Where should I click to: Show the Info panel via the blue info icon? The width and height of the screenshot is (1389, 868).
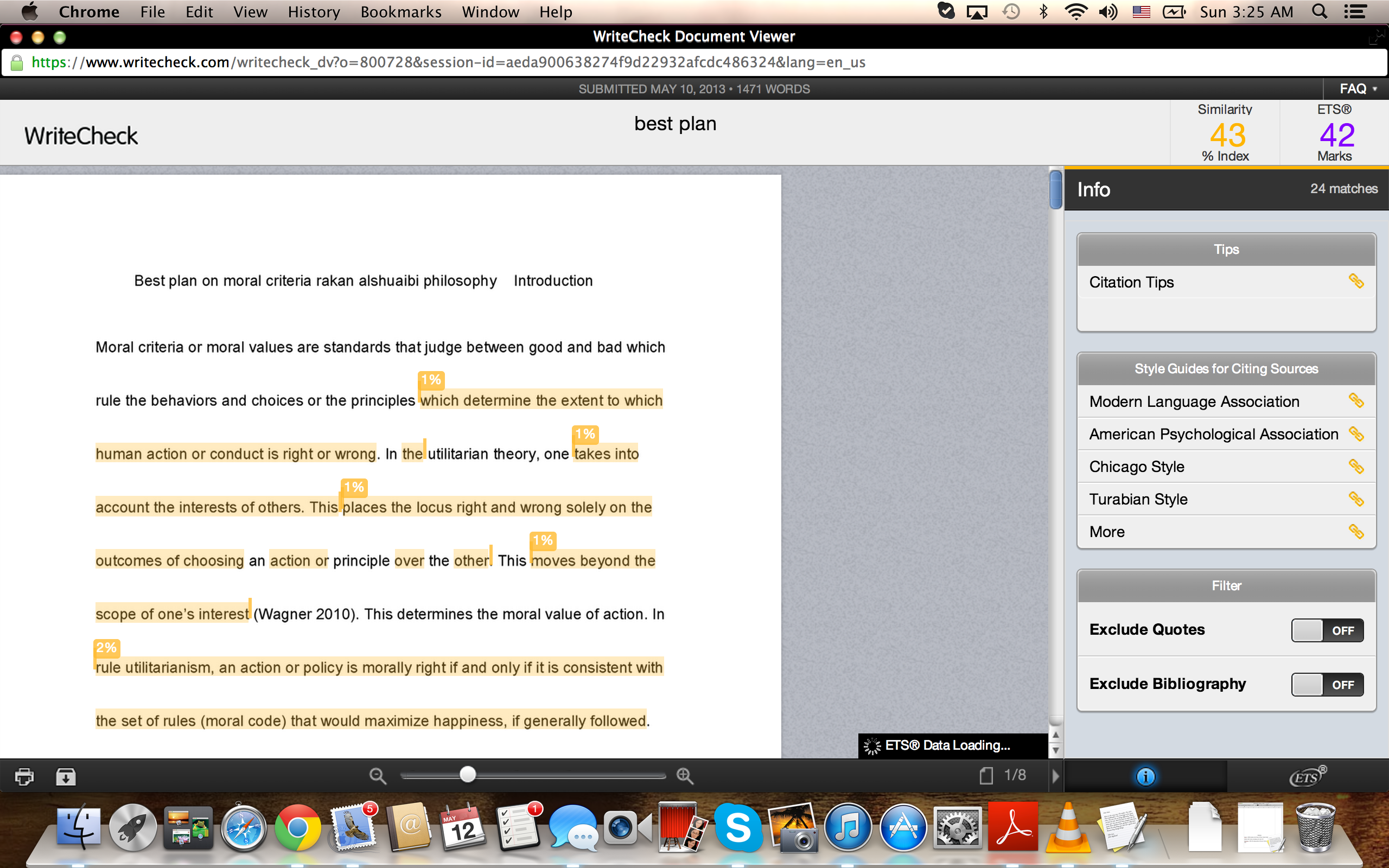pyautogui.click(x=1145, y=777)
